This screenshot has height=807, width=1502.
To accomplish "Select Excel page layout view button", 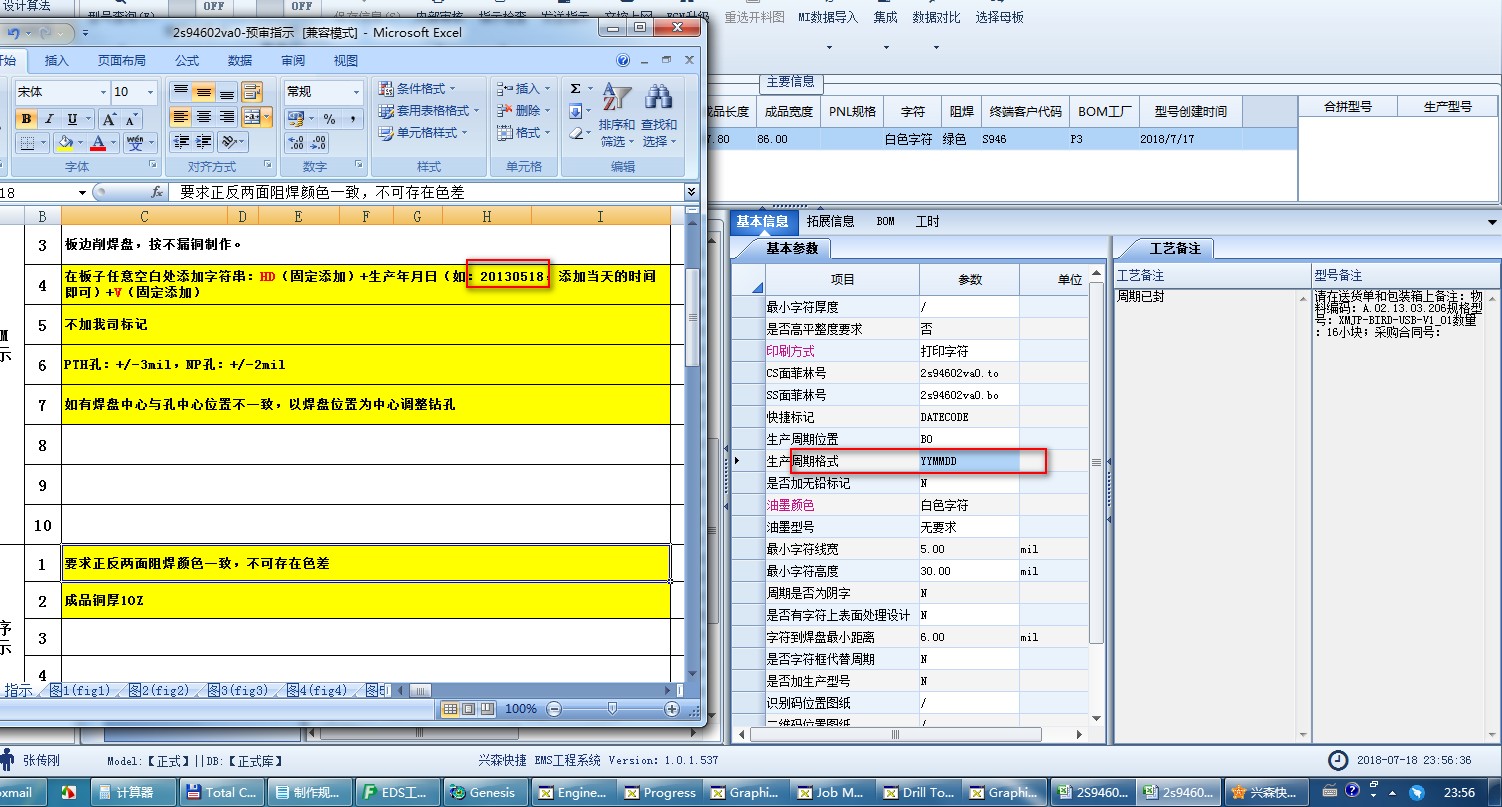I will pyautogui.click(x=468, y=709).
